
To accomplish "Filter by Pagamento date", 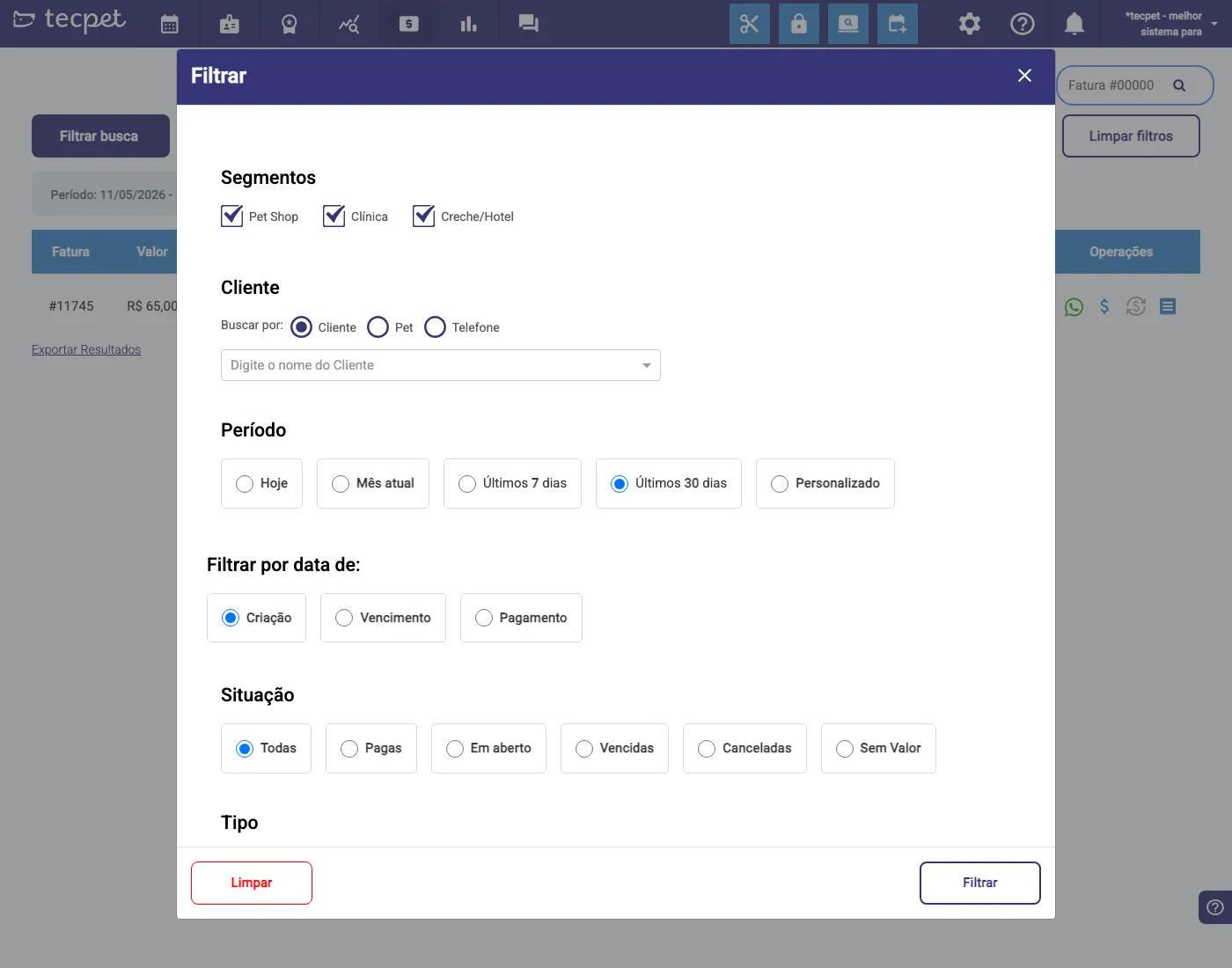I will (521, 618).
